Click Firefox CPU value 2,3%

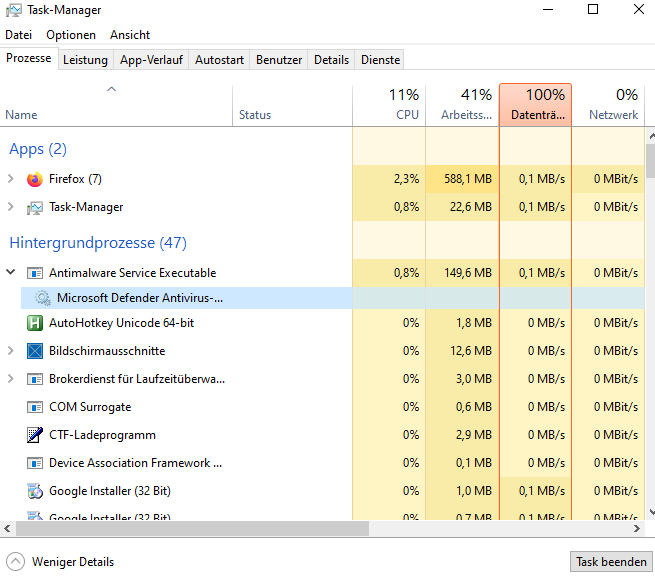[x=406, y=179]
